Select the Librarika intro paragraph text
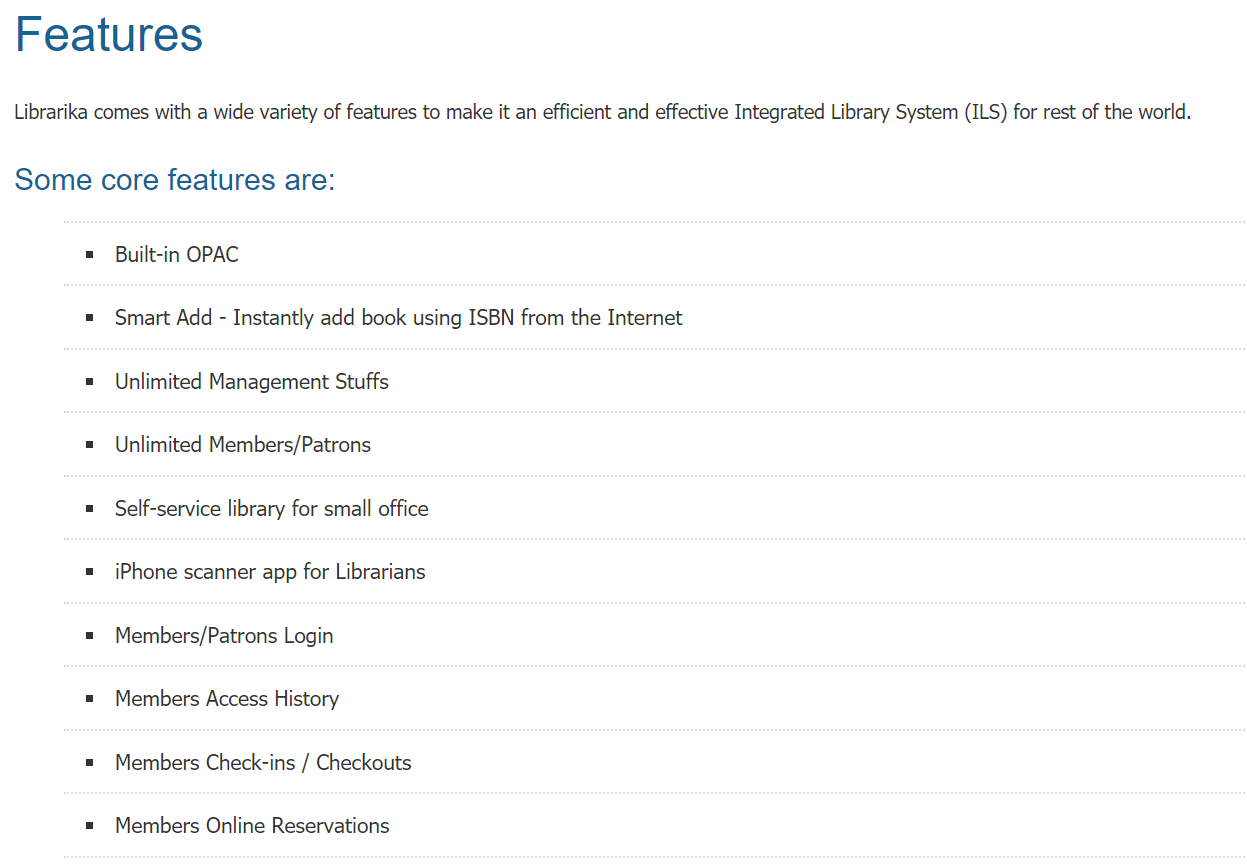This screenshot has width=1247, height=865. pyautogui.click(x=603, y=112)
